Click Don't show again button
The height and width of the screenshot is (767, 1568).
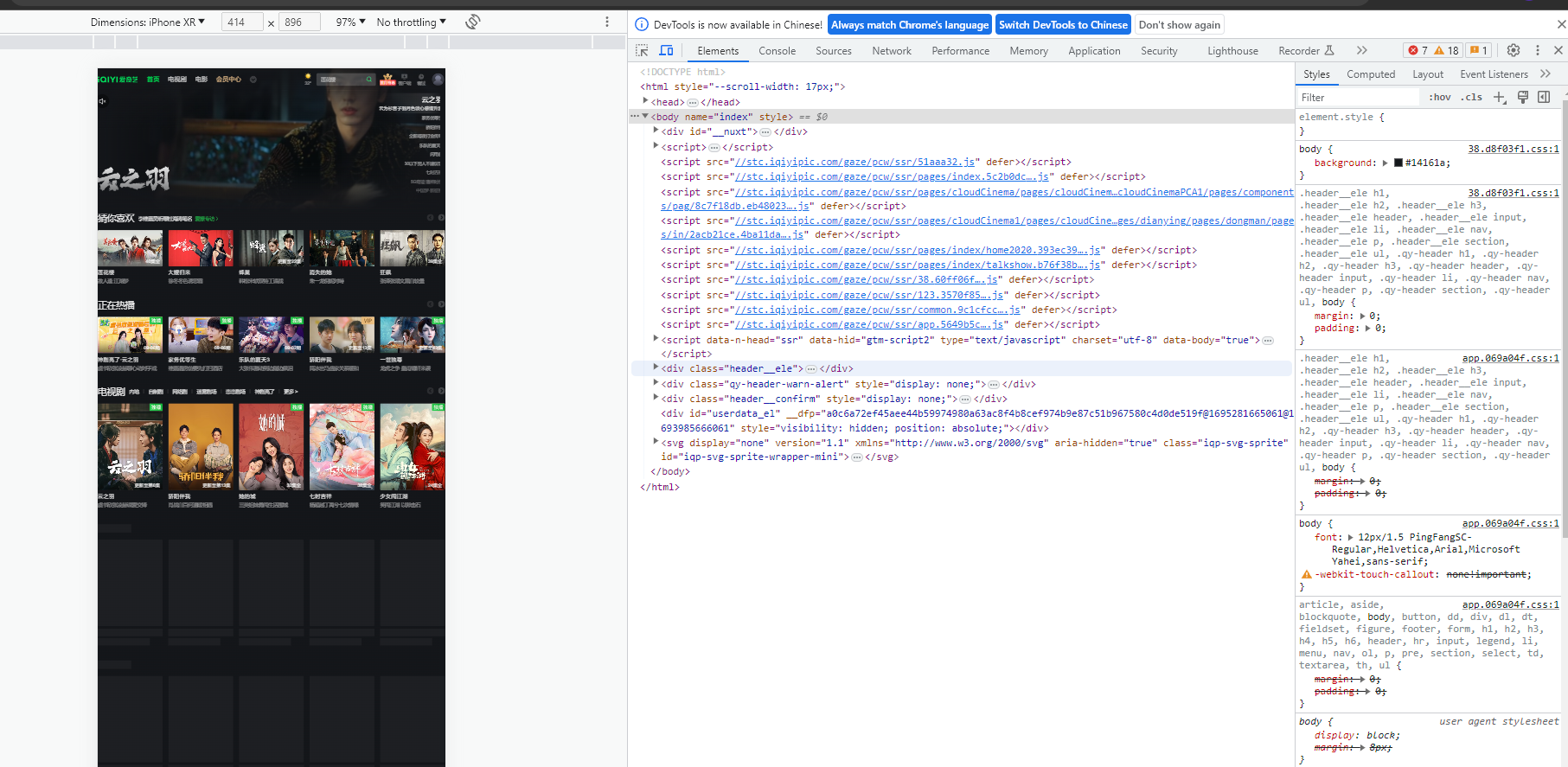tap(1180, 25)
